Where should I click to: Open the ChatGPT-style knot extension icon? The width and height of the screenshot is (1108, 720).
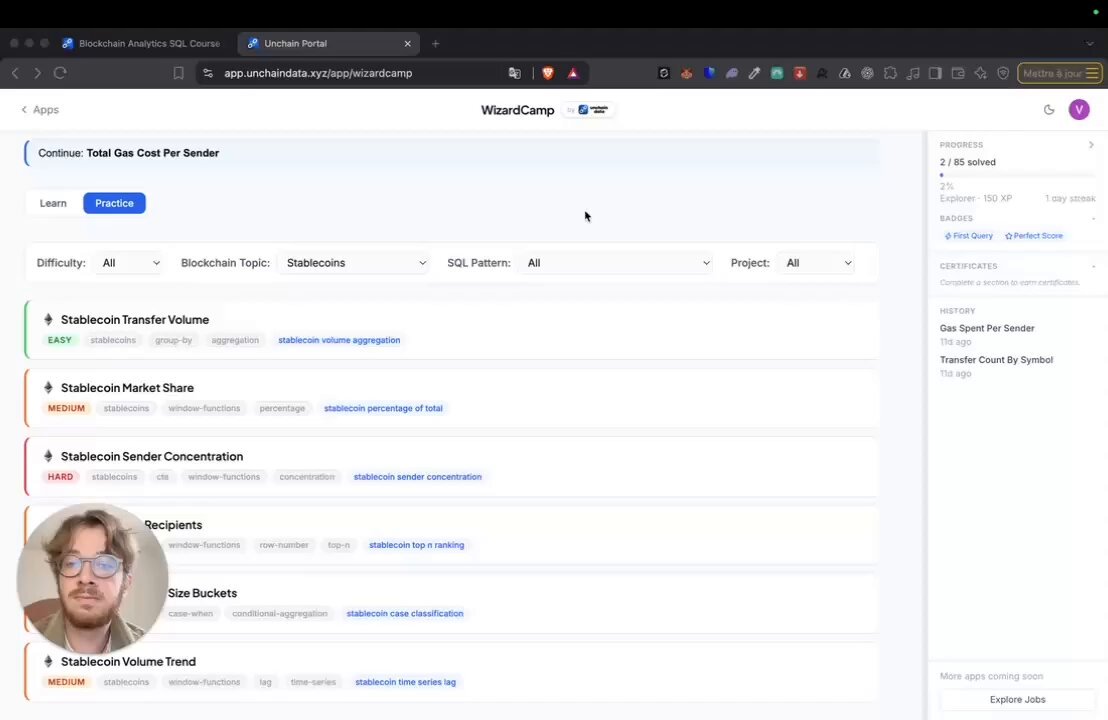[868, 73]
